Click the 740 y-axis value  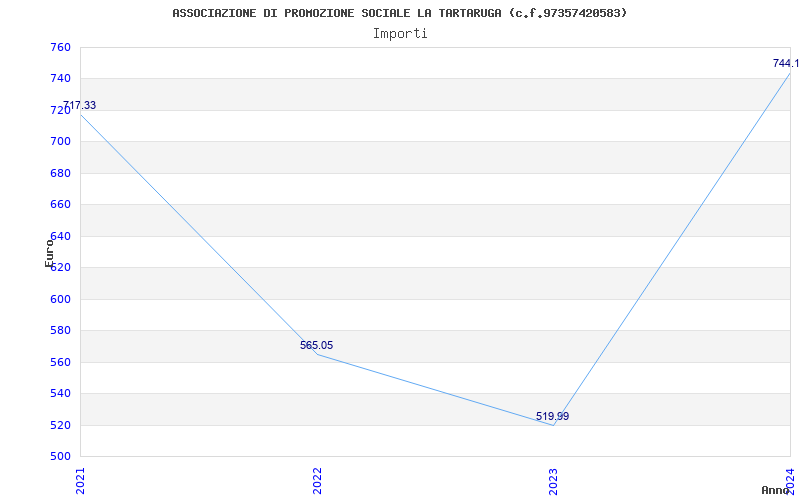(60, 79)
